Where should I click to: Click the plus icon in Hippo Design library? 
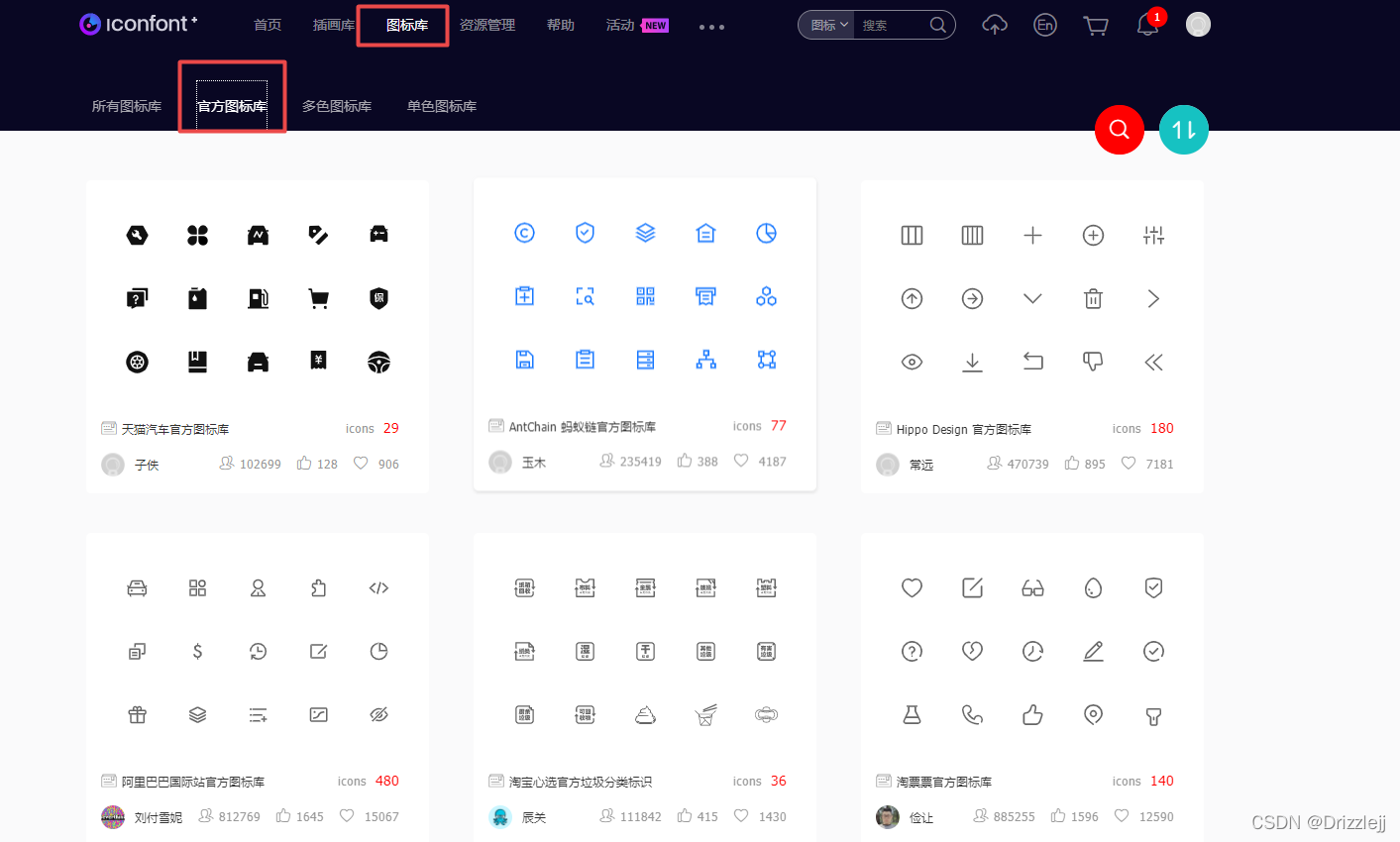click(1032, 235)
